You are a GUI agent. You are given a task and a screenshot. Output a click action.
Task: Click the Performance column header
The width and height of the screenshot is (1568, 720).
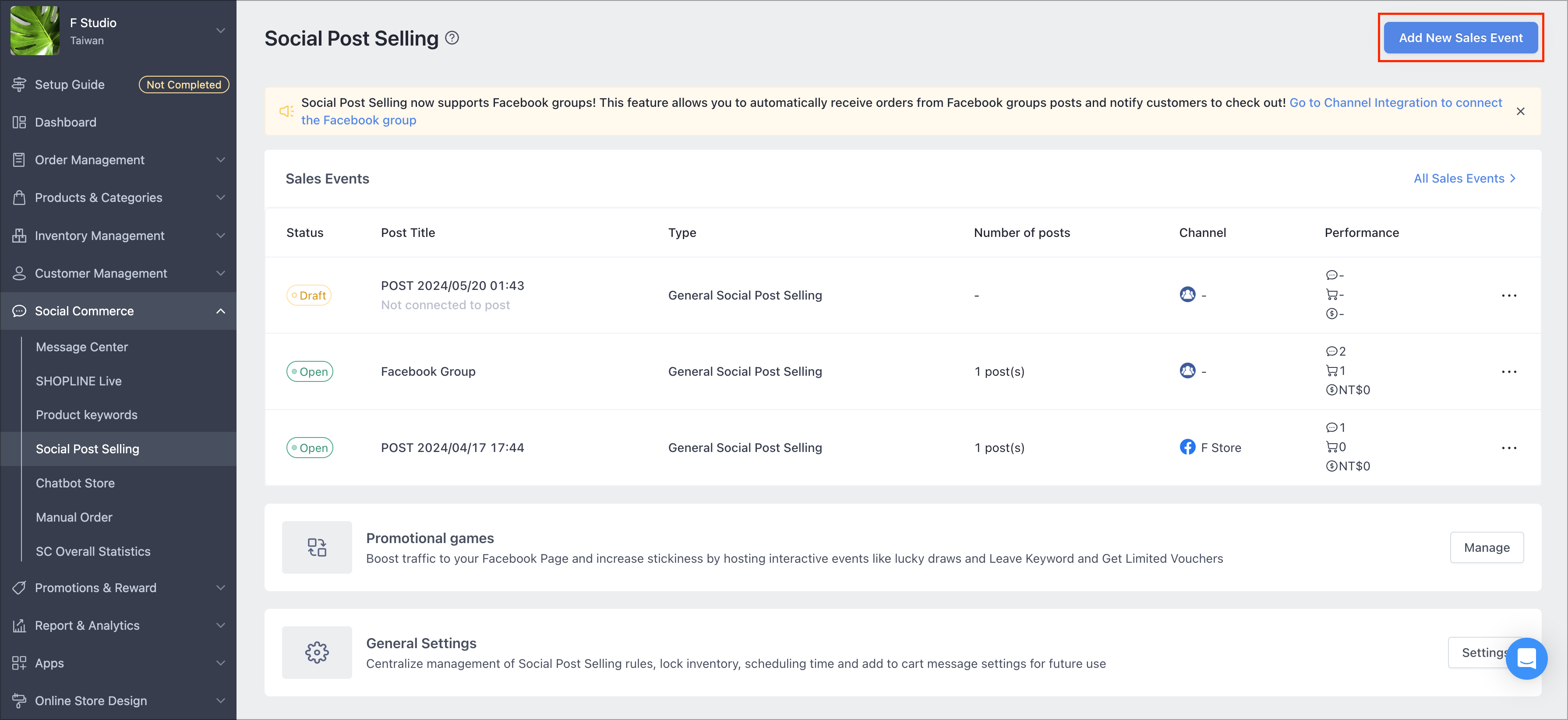pos(1362,233)
